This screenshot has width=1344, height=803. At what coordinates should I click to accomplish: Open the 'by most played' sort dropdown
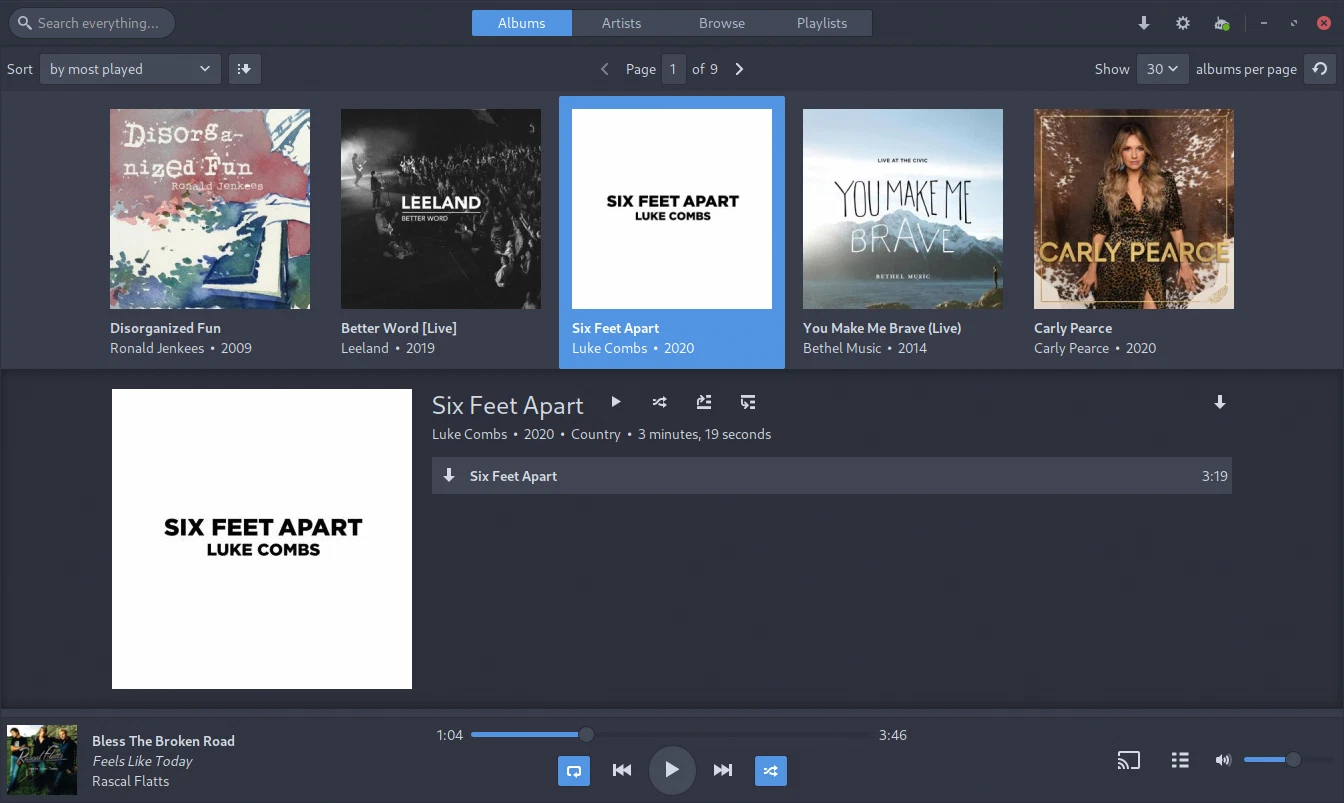pos(130,69)
